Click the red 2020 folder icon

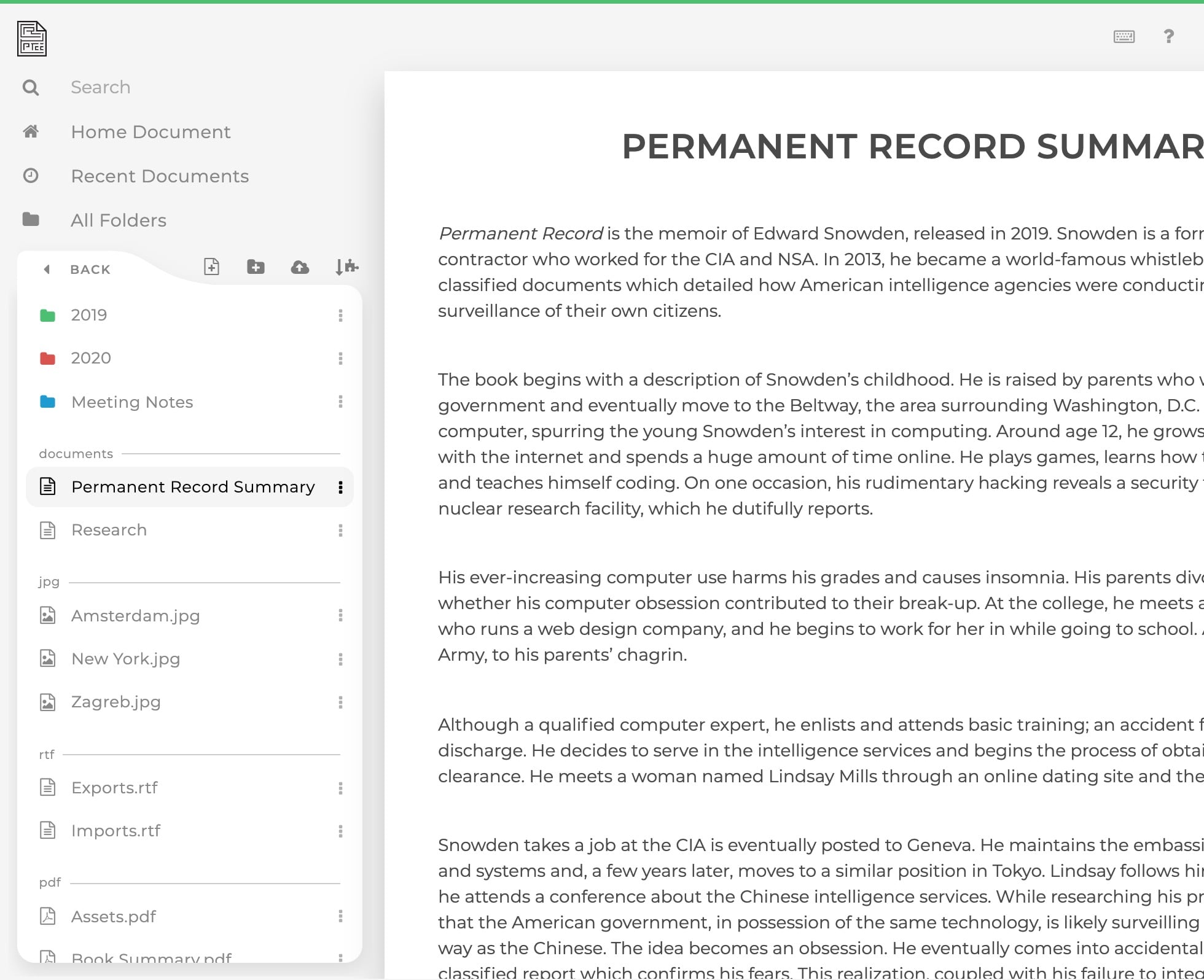click(x=47, y=359)
